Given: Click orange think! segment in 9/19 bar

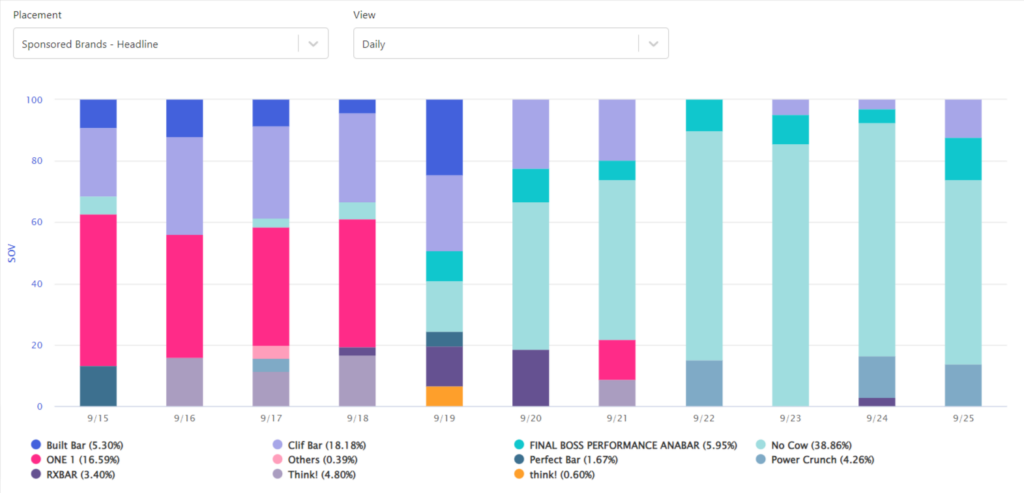Looking at the screenshot, I should [444, 396].
